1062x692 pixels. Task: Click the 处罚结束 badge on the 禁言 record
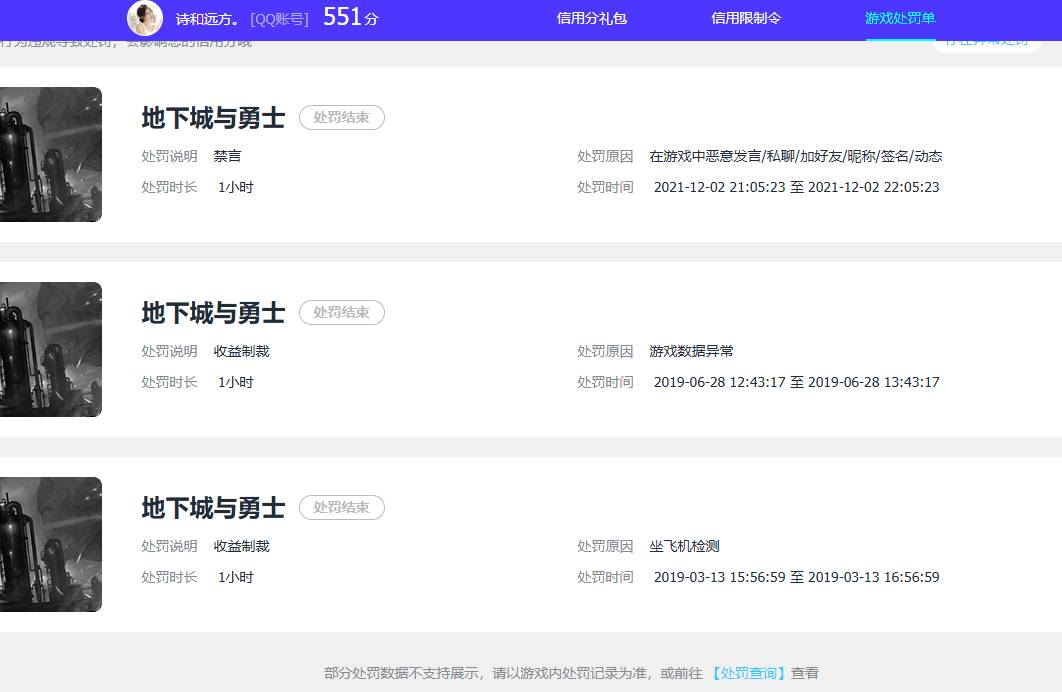tap(341, 118)
